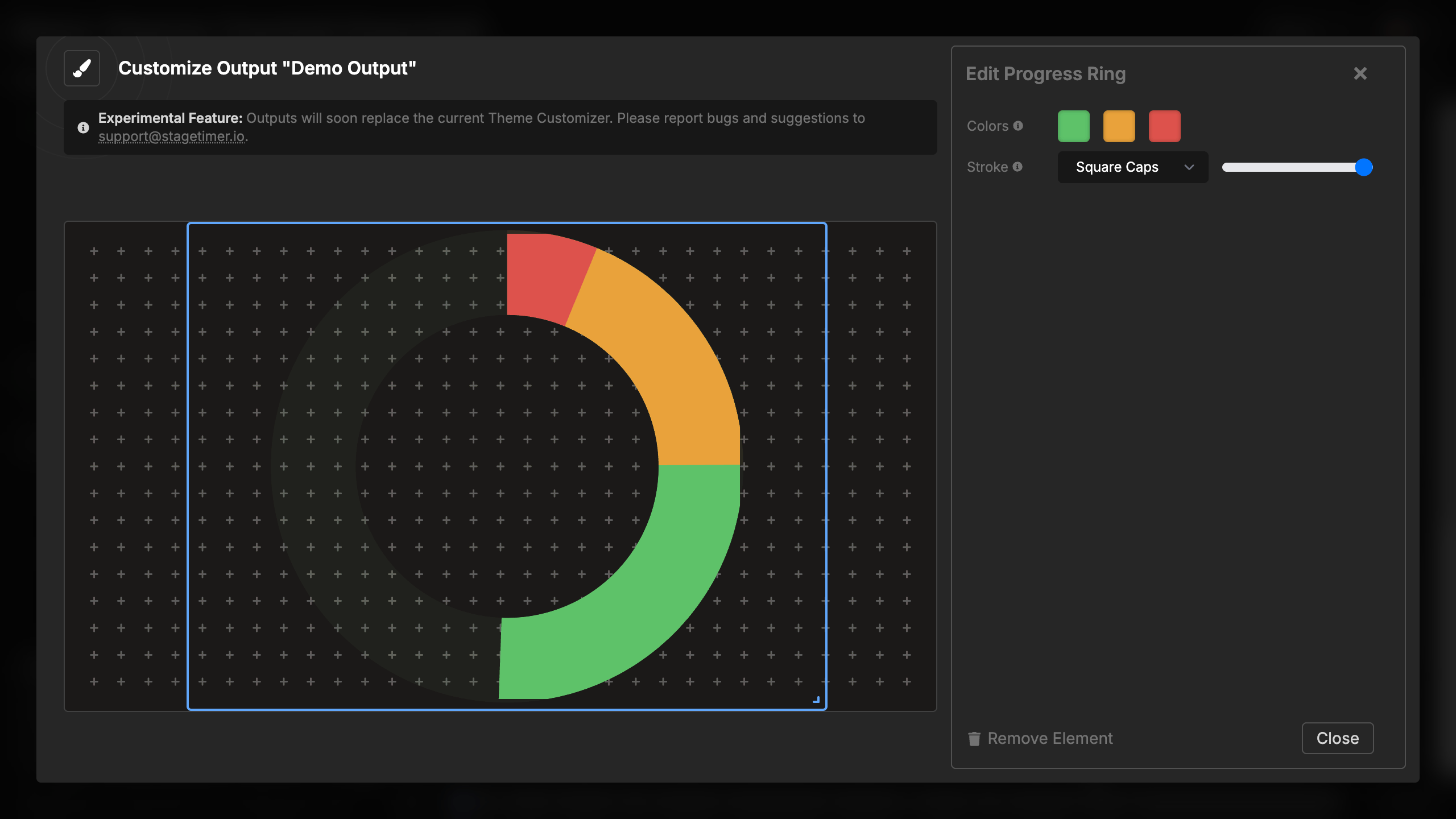The height and width of the screenshot is (819, 1456).
Task: Click Remove Element text
Action: (1050, 738)
